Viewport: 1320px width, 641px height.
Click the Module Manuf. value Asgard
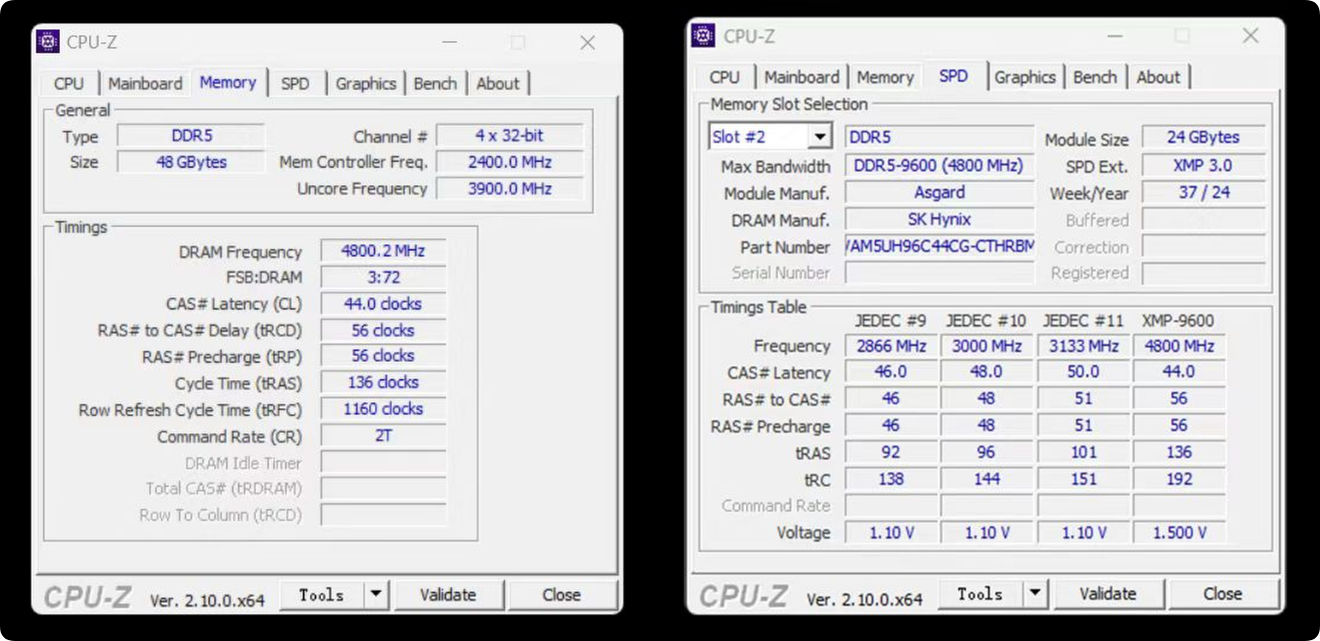pyautogui.click(x=939, y=192)
